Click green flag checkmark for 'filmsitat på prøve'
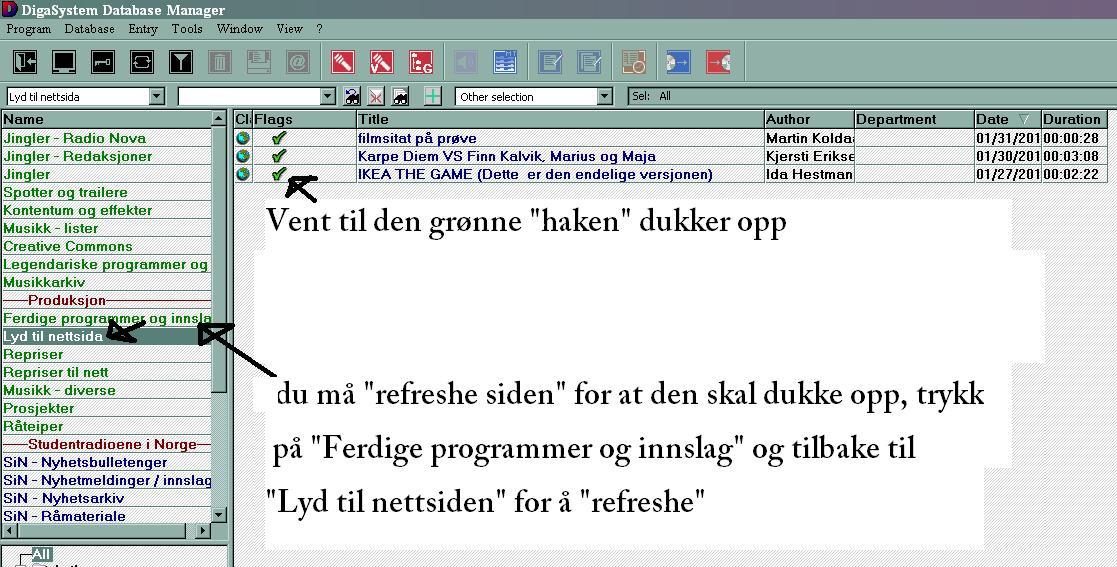The image size is (1117, 567). [x=279, y=137]
